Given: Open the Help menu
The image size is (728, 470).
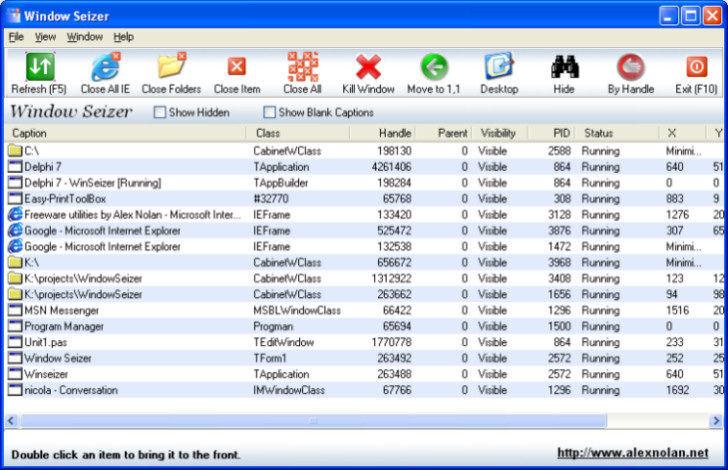Looking at the screenshot, I should click(124, 37).
